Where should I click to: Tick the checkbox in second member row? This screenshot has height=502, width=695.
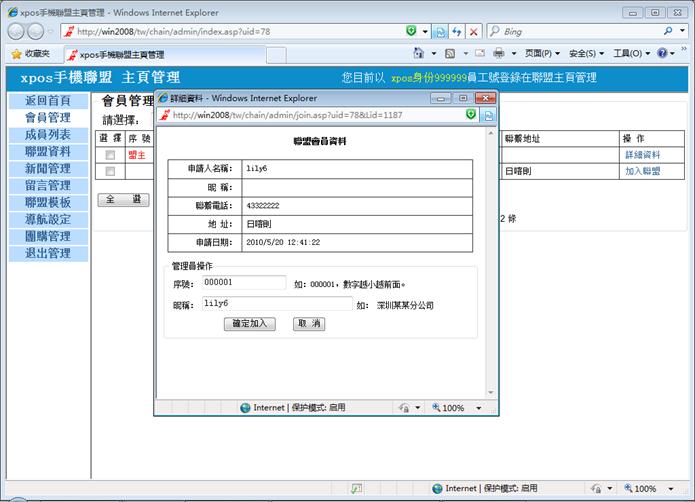click(110, 171)
